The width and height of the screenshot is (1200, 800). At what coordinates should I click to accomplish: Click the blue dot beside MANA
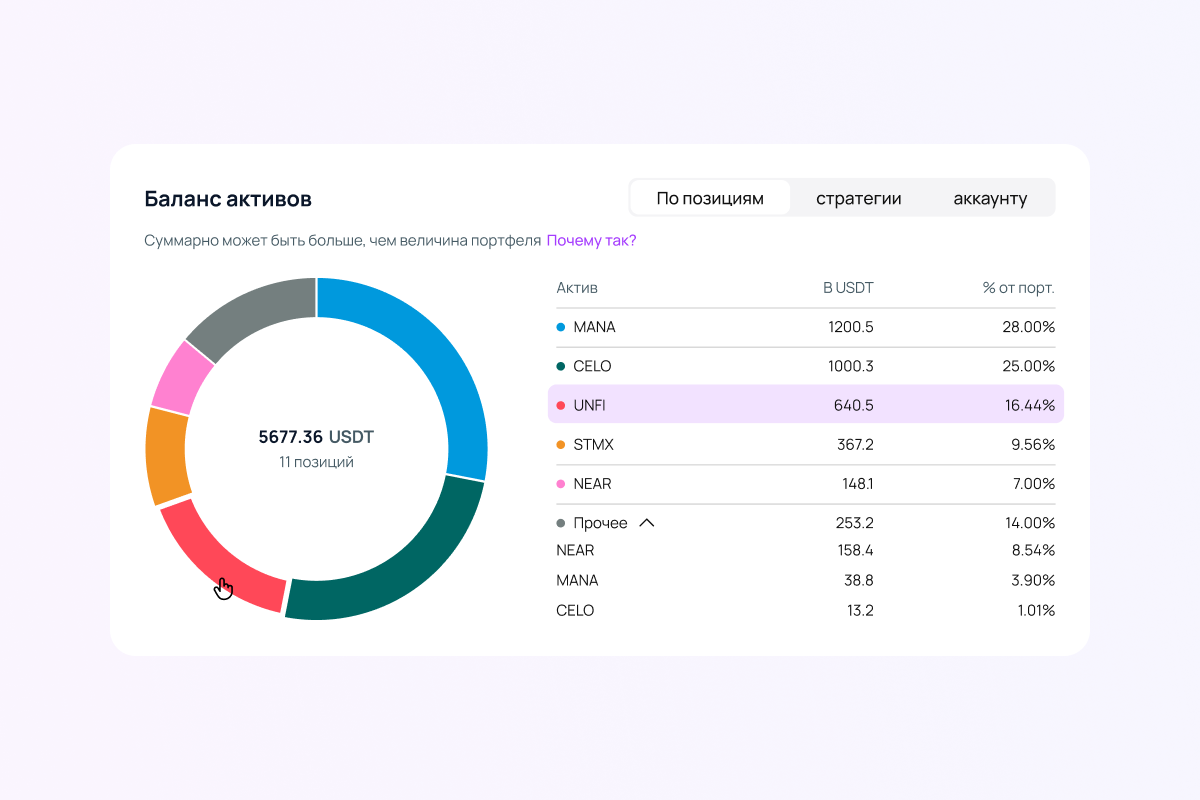coord(560,327)
